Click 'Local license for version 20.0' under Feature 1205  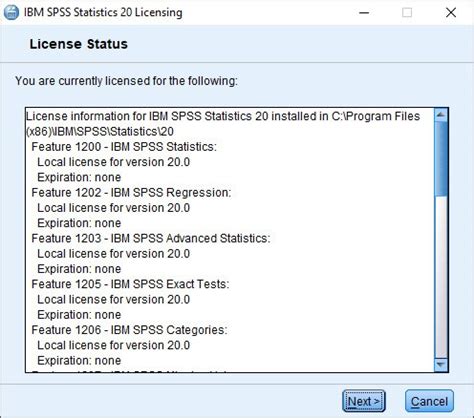pyautogui.click(x=113, y=300)
